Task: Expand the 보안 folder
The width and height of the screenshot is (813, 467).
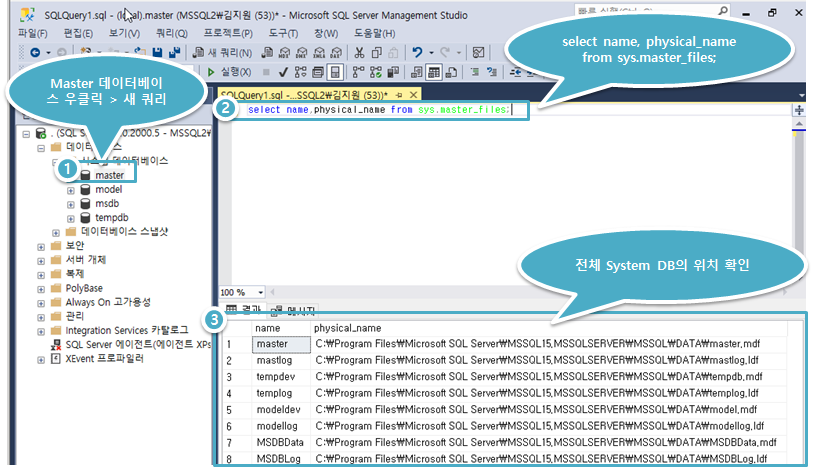Action: pos(41,247)
